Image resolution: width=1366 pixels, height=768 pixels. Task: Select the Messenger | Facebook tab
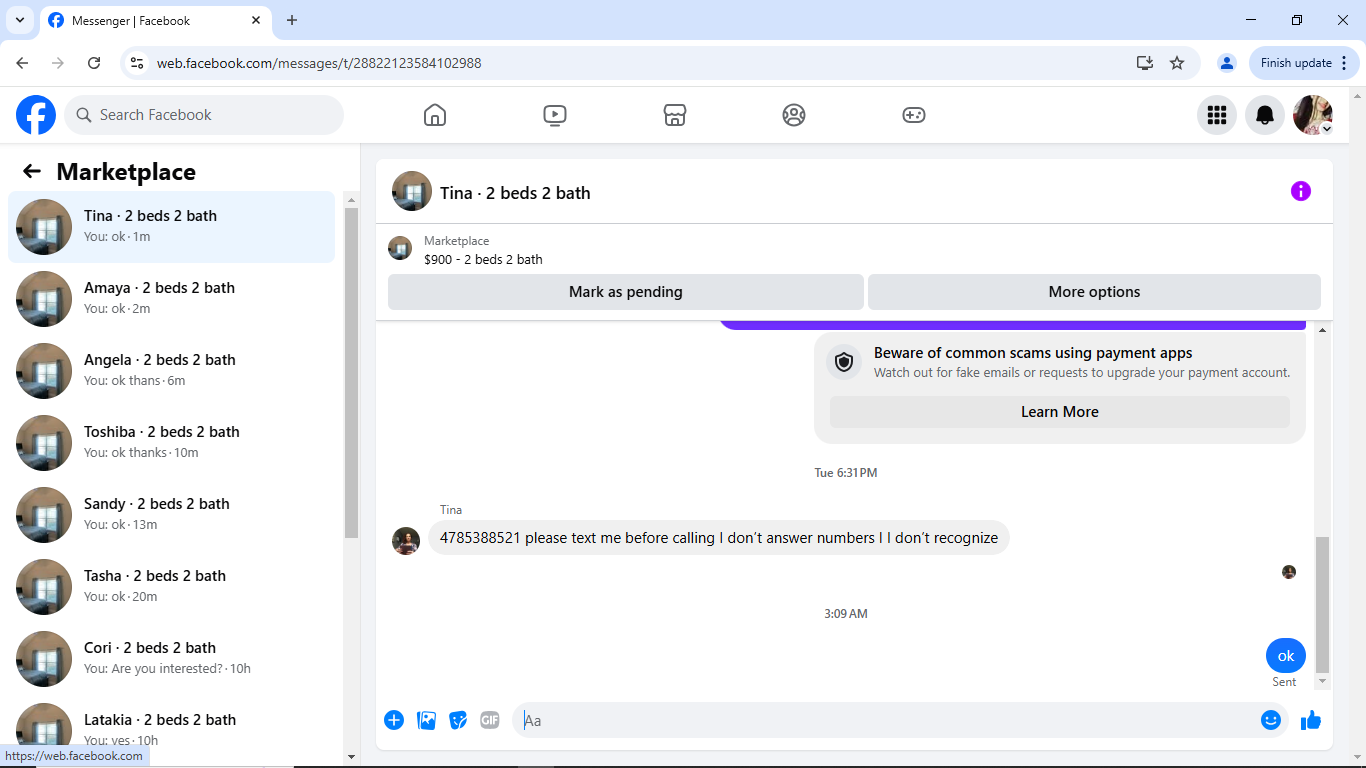tap(155, 20)
